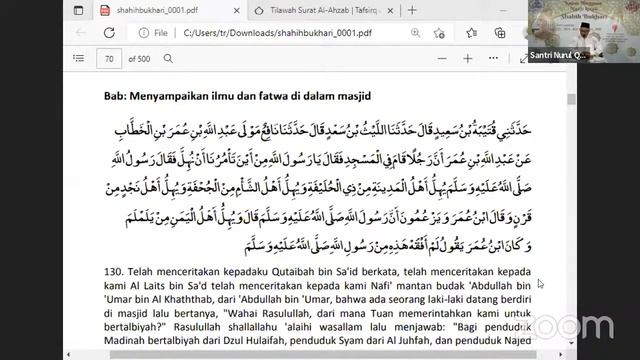Click the zoom magnifier in address bar
The height and width of the screenshot is (360, 640).
tap(416, 33)
